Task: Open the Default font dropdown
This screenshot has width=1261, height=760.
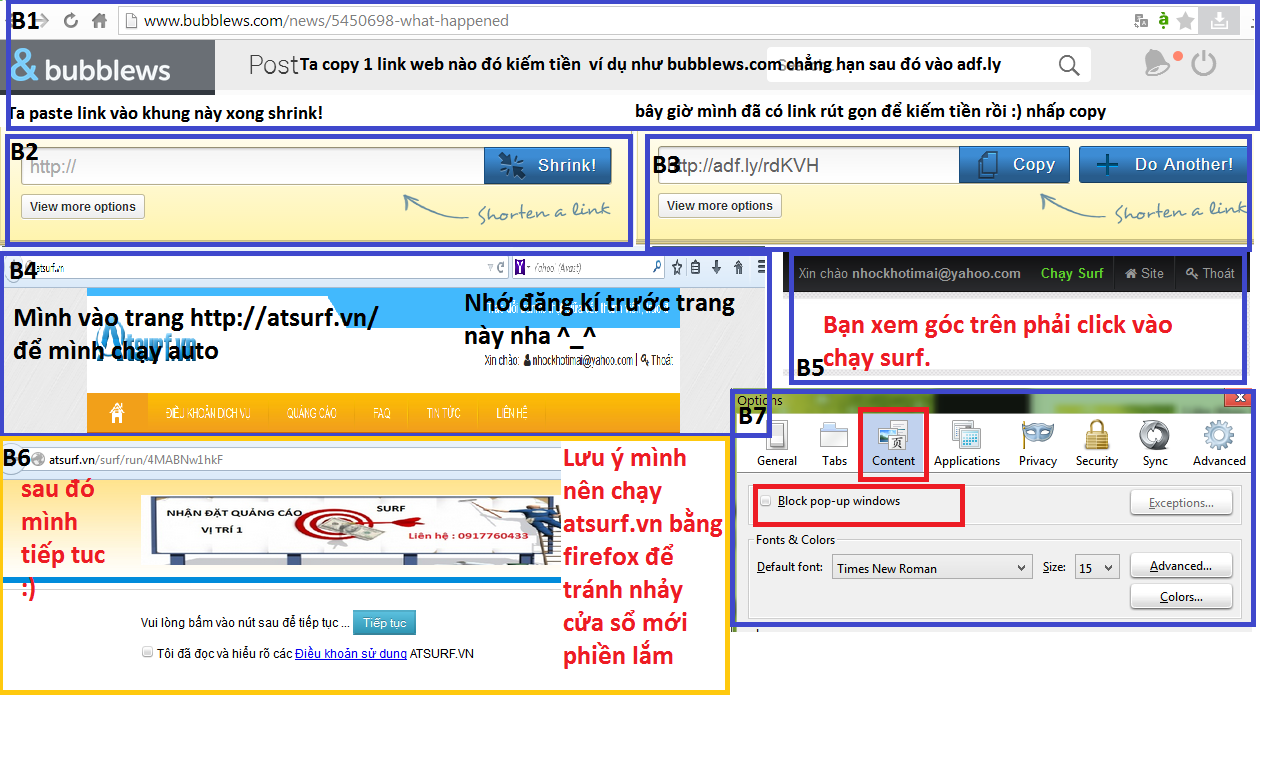Action: click(931, 568)
